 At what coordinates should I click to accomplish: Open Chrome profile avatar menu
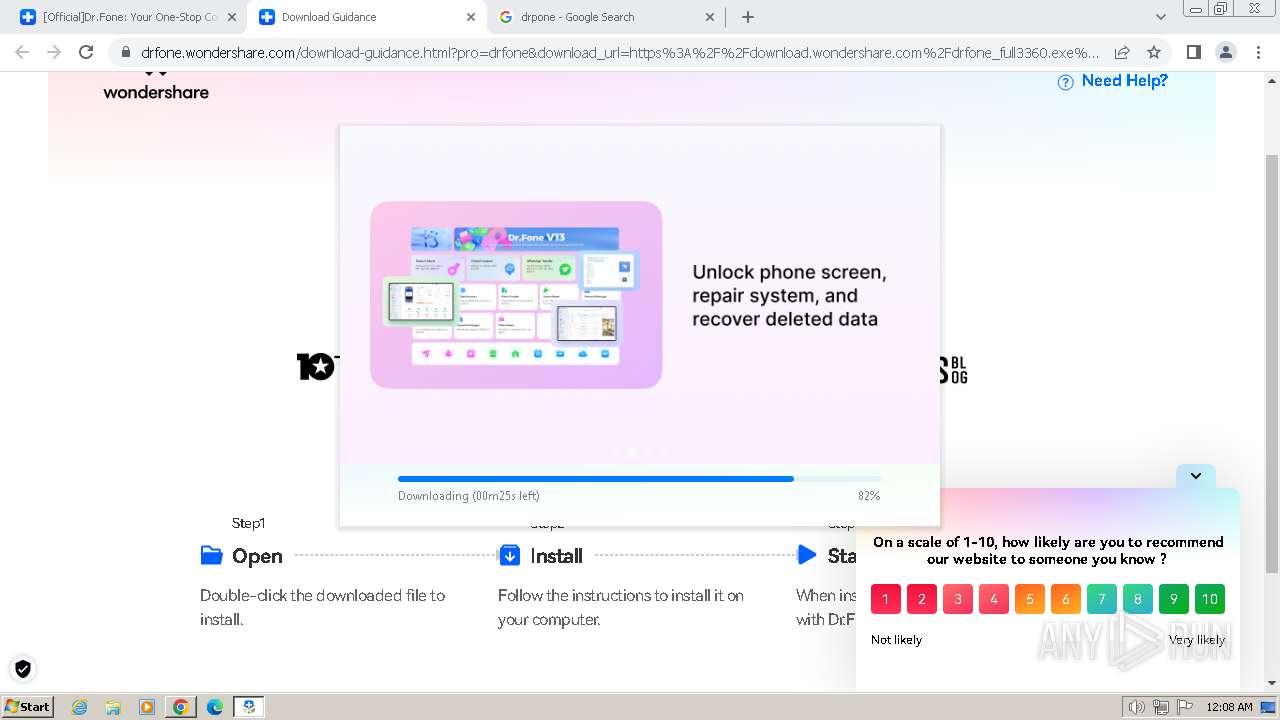tap(1225, 52)
